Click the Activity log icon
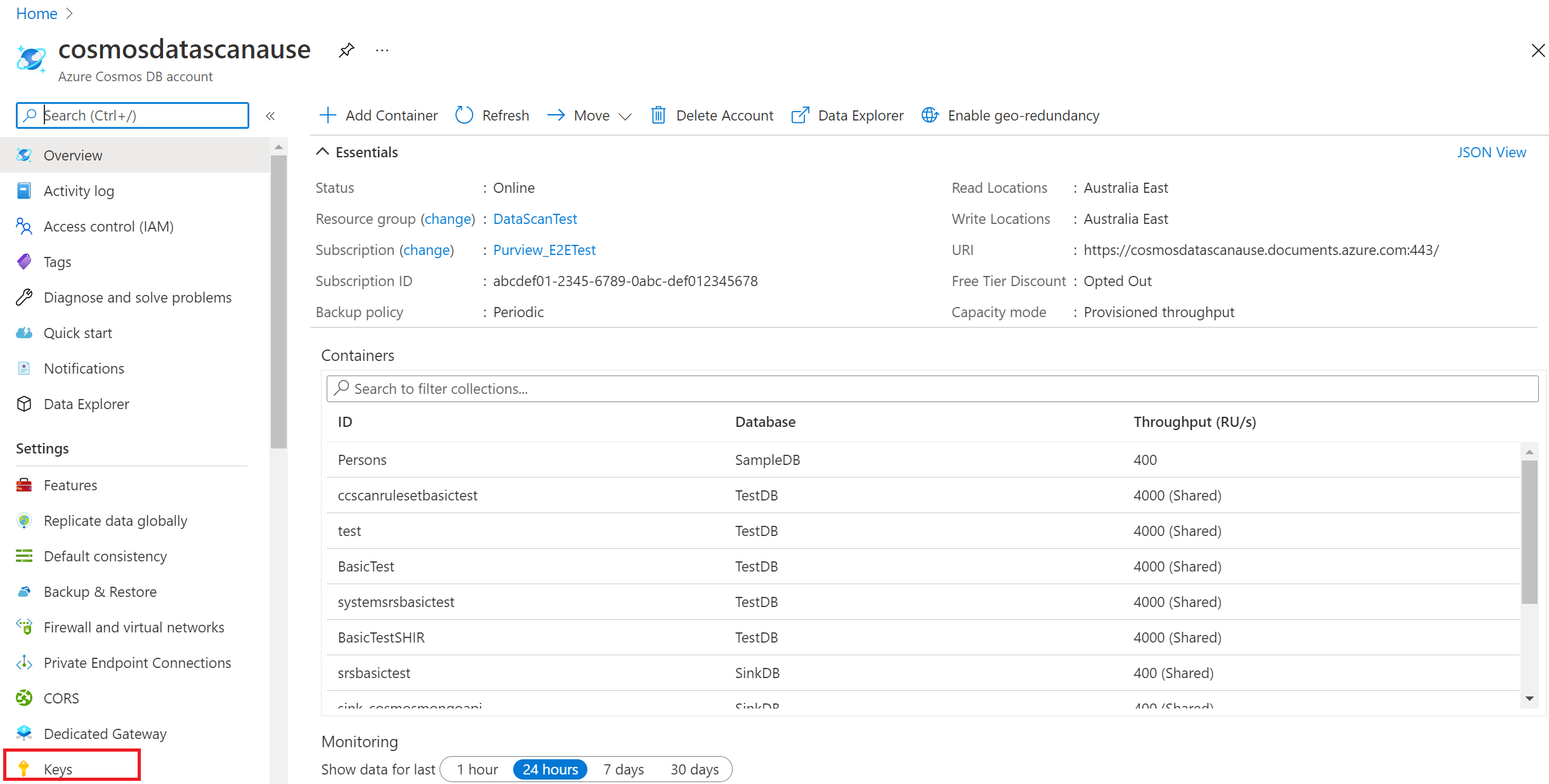 tap(26, 190)
